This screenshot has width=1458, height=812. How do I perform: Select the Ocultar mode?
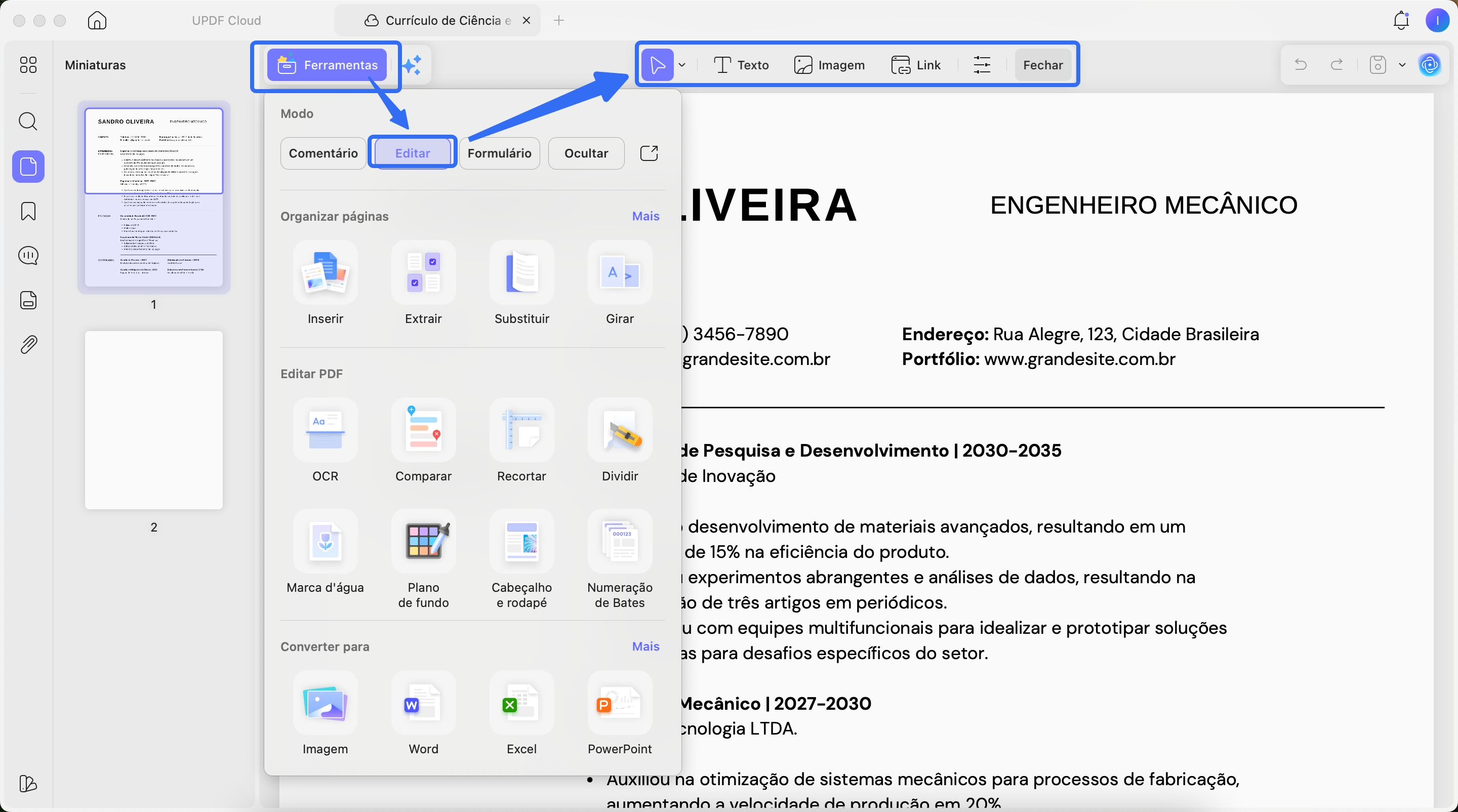pyautogui.click(x=586, y=153)
